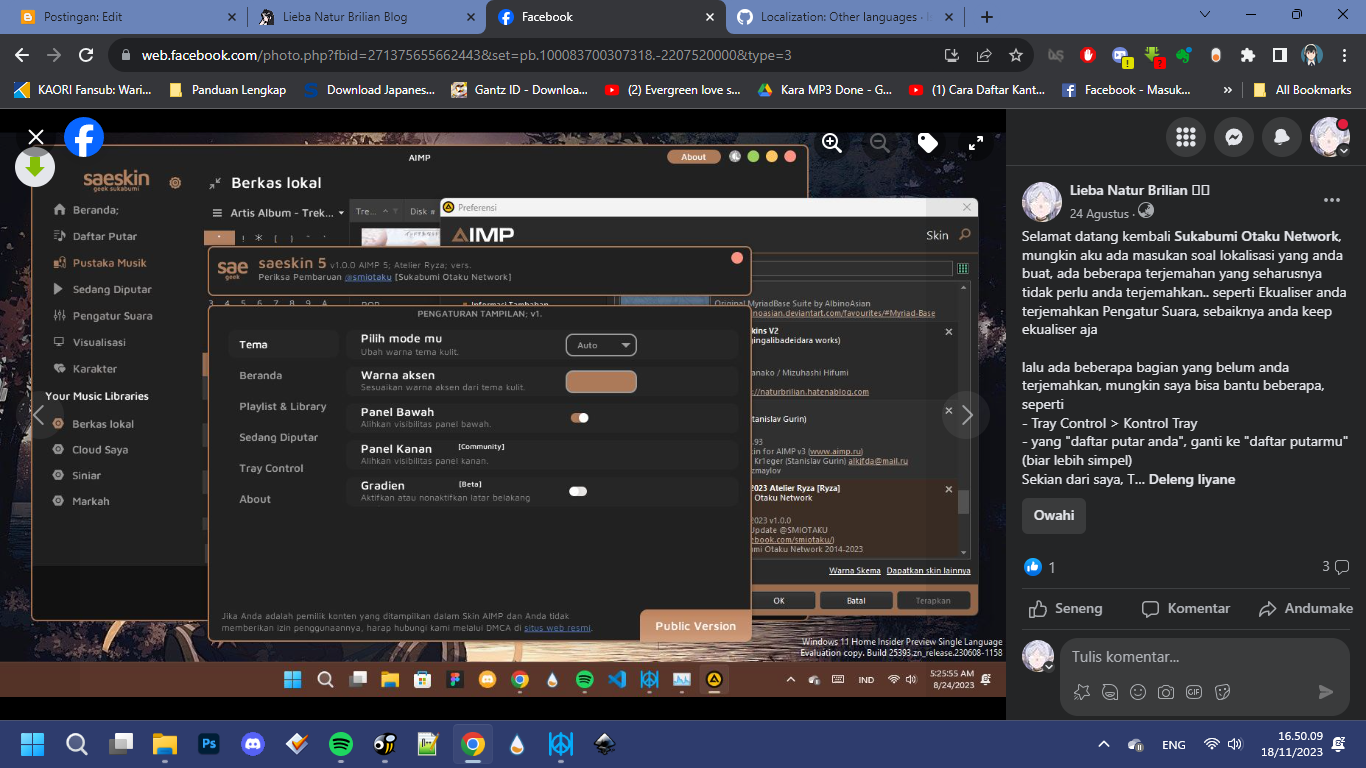Open the Facebook notifications bell
Viewport: 1366px width, 768px height.
tap(1282, 138)
